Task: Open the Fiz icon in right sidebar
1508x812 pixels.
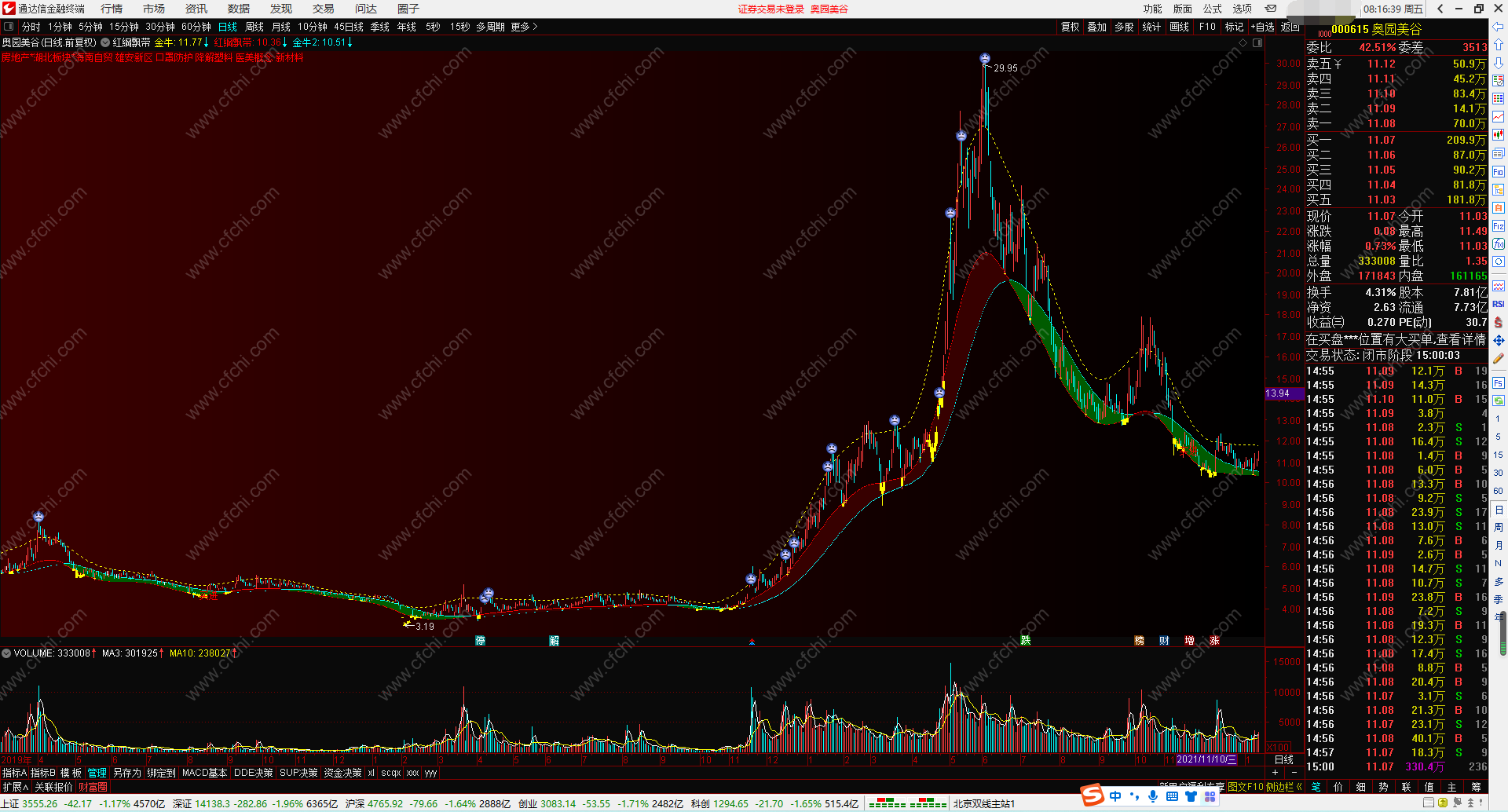Action: tap(1499, 225)
